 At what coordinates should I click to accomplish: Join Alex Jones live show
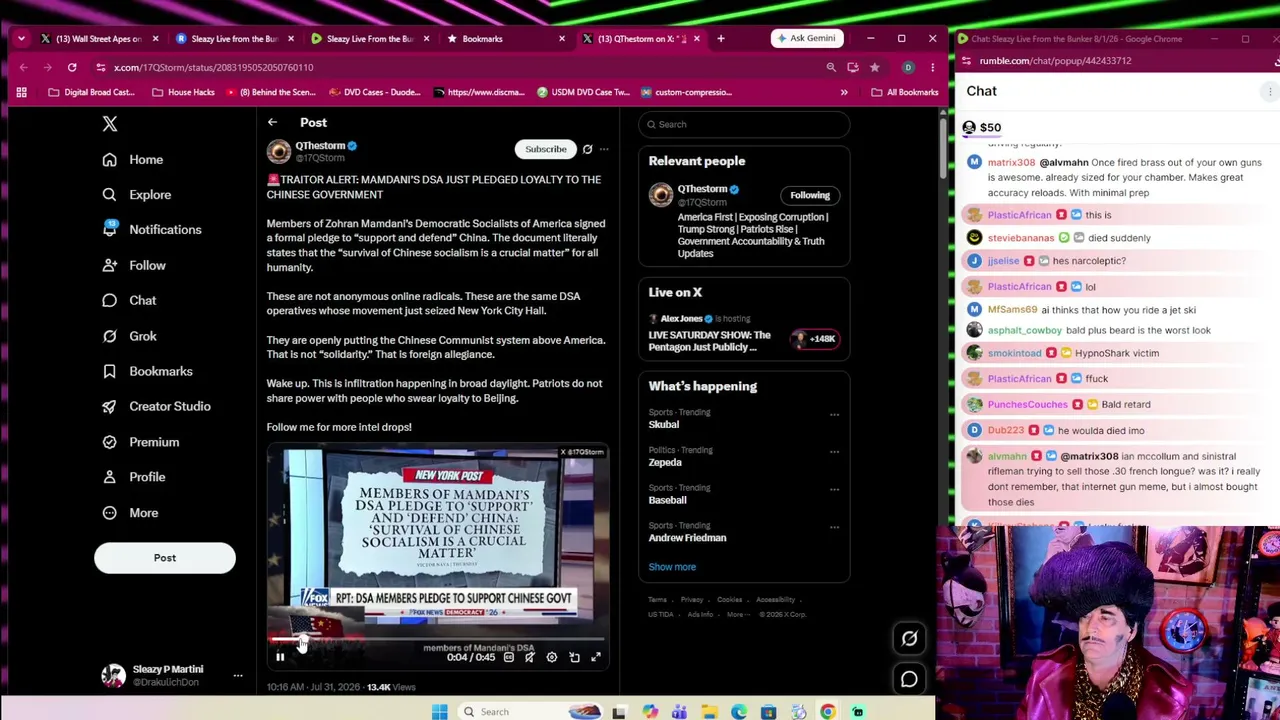pyautogui.click(x=744, y=335)
